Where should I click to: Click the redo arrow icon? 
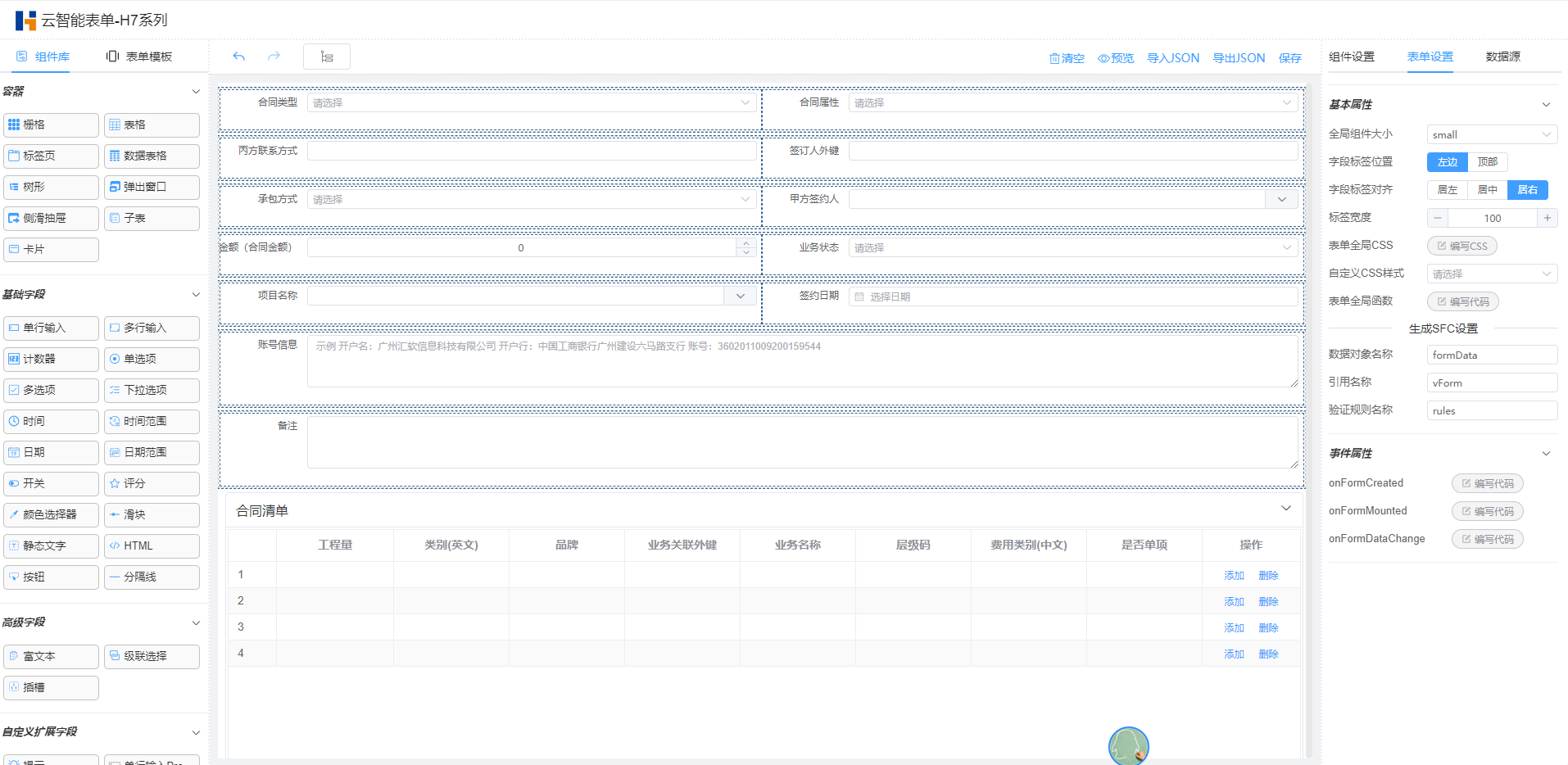click(274, 57)
